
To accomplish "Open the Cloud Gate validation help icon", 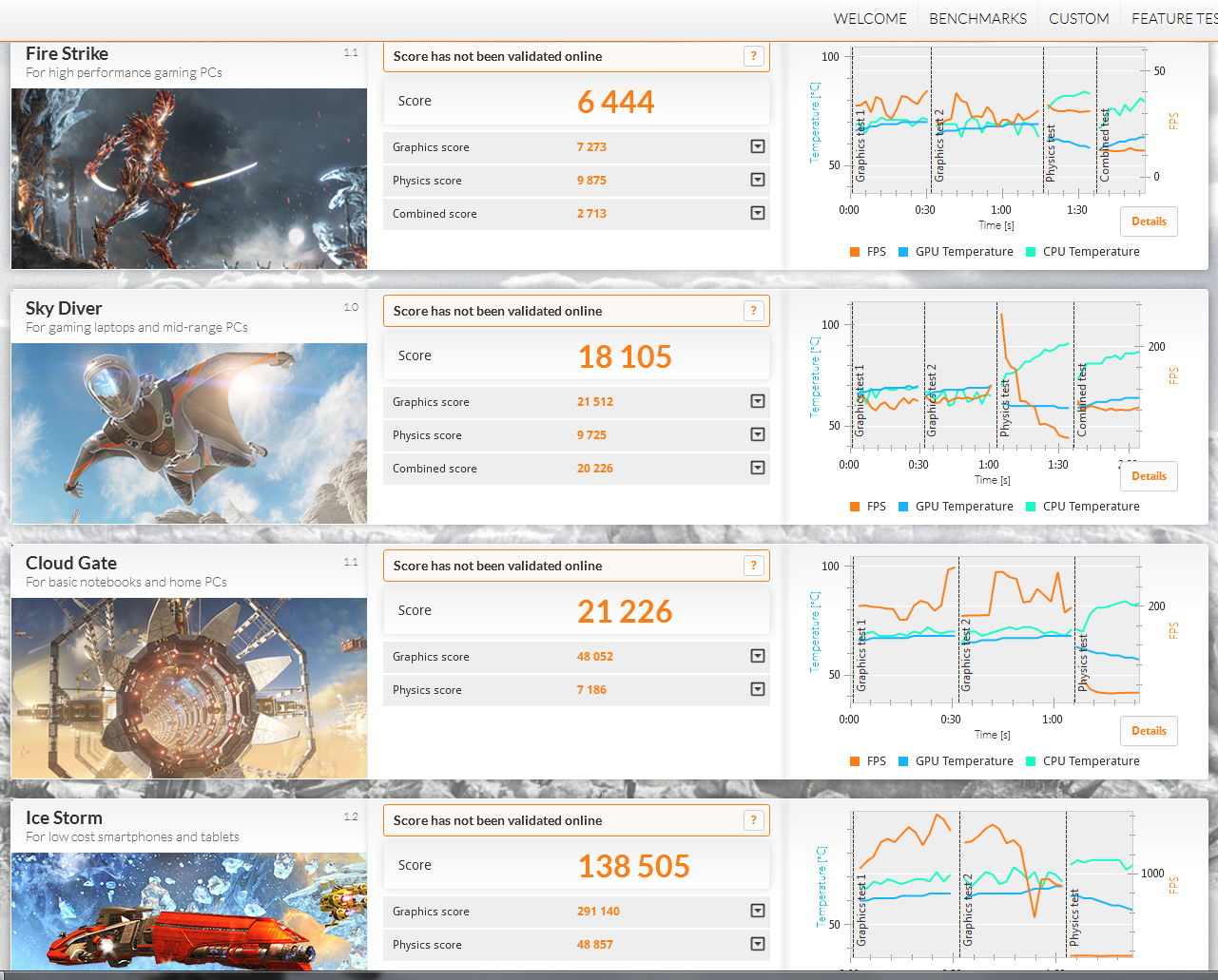I will coord(754,566).
